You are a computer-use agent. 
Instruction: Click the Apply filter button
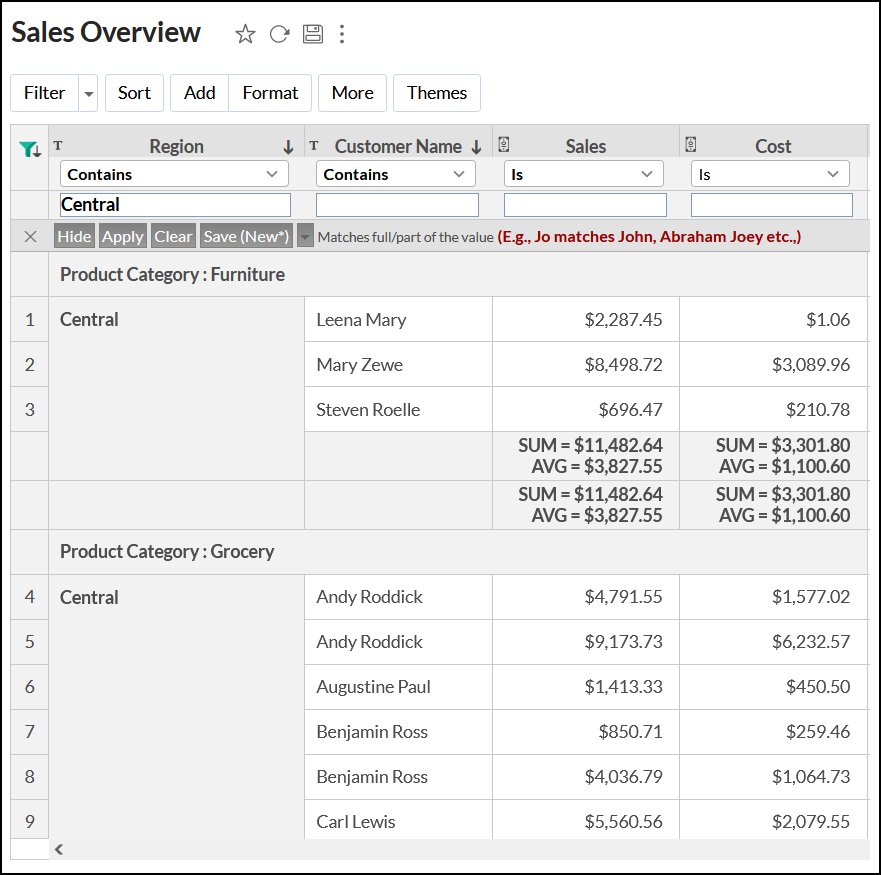click(x=123, y=237)
